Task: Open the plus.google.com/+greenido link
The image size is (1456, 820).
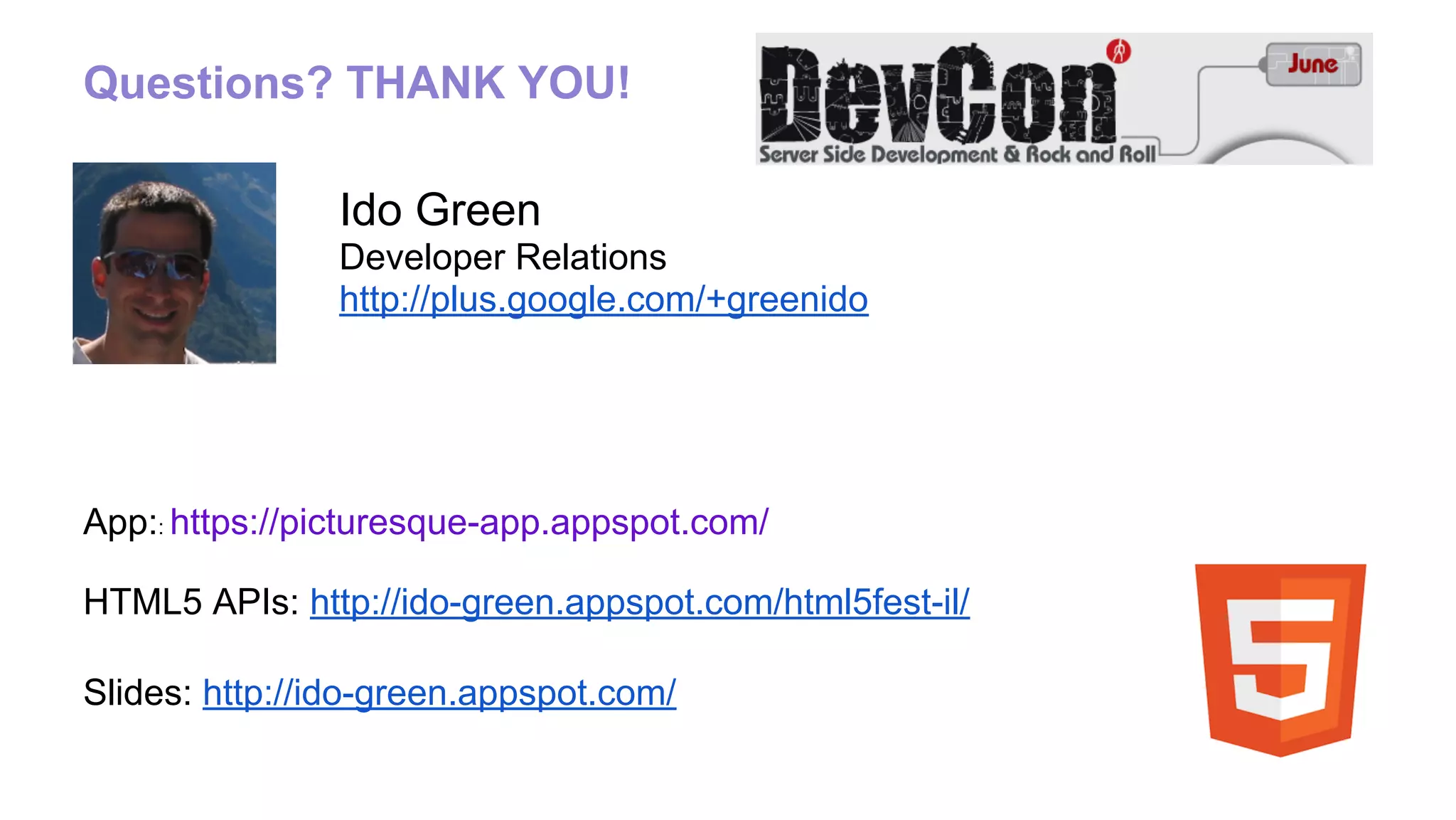Action: tap(604, 299)
